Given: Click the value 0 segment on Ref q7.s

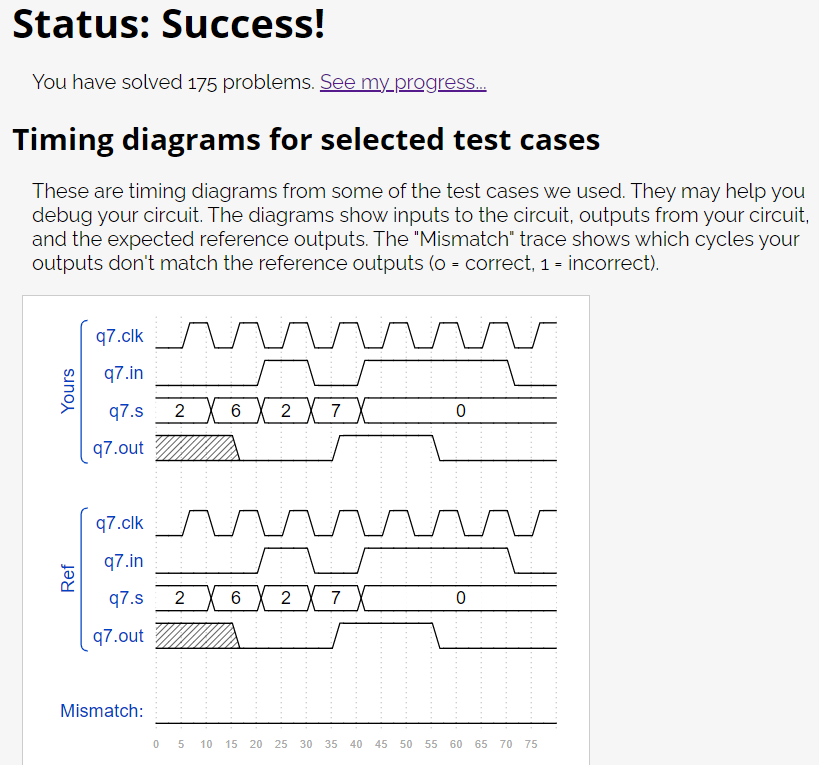Looking at the screenshot, I should pyautogui.click(x=460, y=597).
